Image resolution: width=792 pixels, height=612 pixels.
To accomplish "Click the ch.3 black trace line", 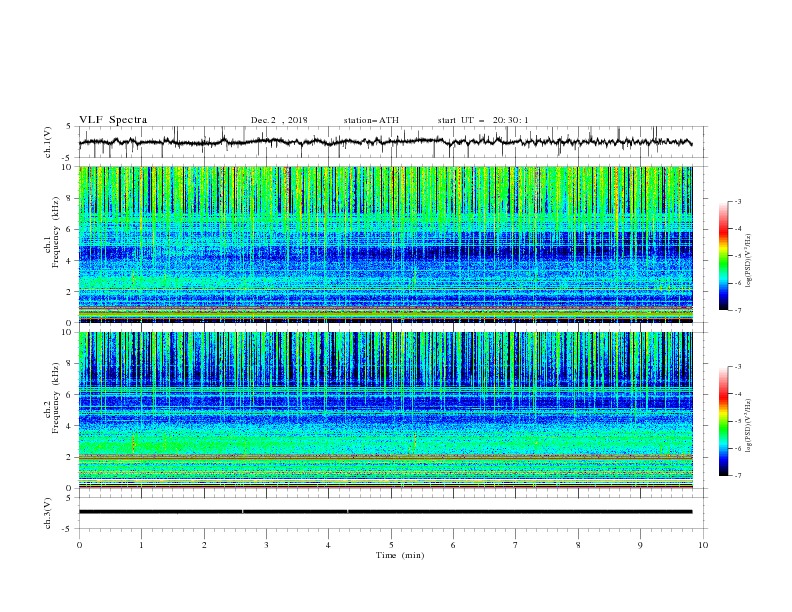I will [x=385, y=512].
